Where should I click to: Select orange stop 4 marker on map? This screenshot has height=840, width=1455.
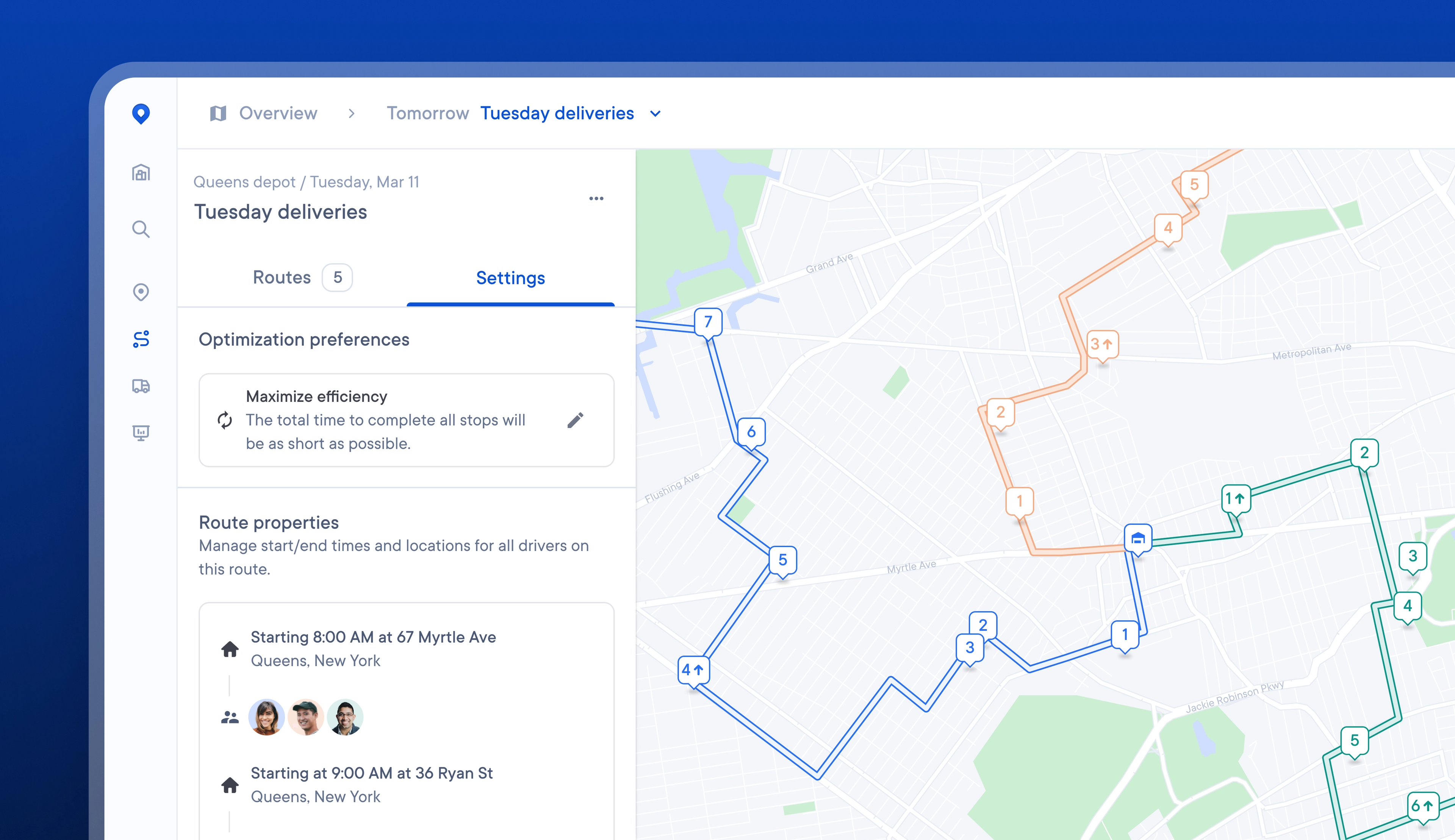1167,228
